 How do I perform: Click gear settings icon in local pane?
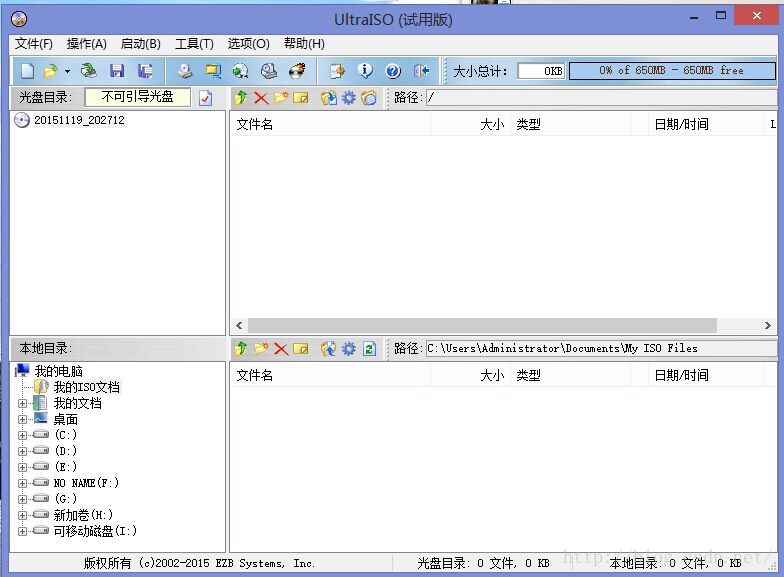pos(348,348)
